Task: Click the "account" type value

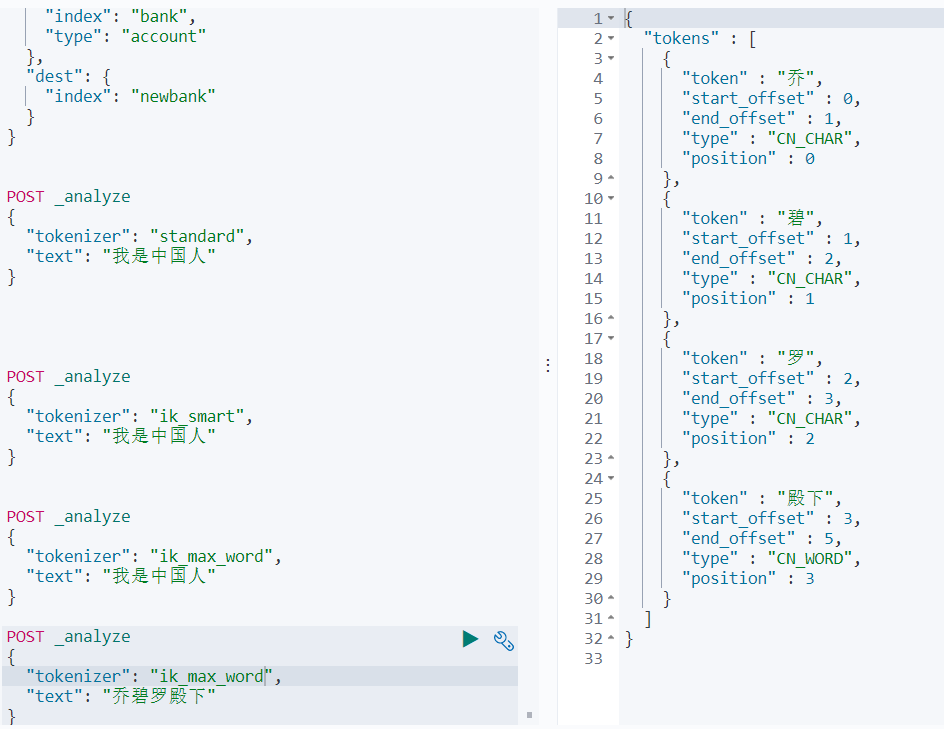Action: (x=163, y=37)
